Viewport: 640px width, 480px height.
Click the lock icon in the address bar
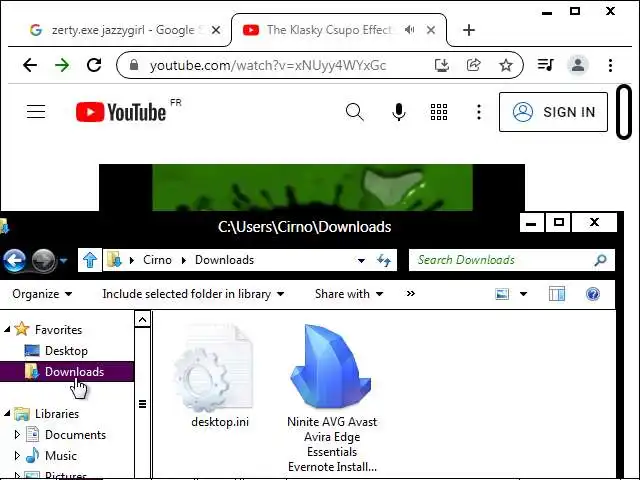click(x=134, y=65)
